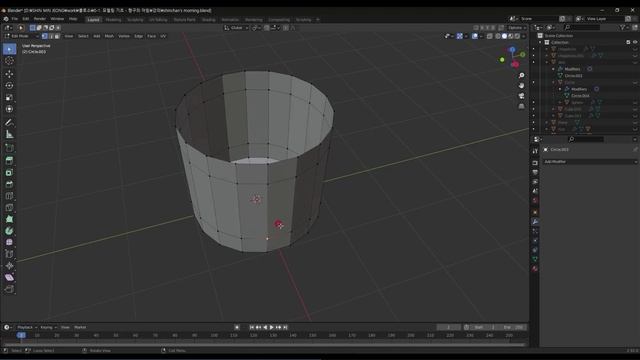Switch to Modeling workspace tab
640x360 pixels.
coord(113,20)
